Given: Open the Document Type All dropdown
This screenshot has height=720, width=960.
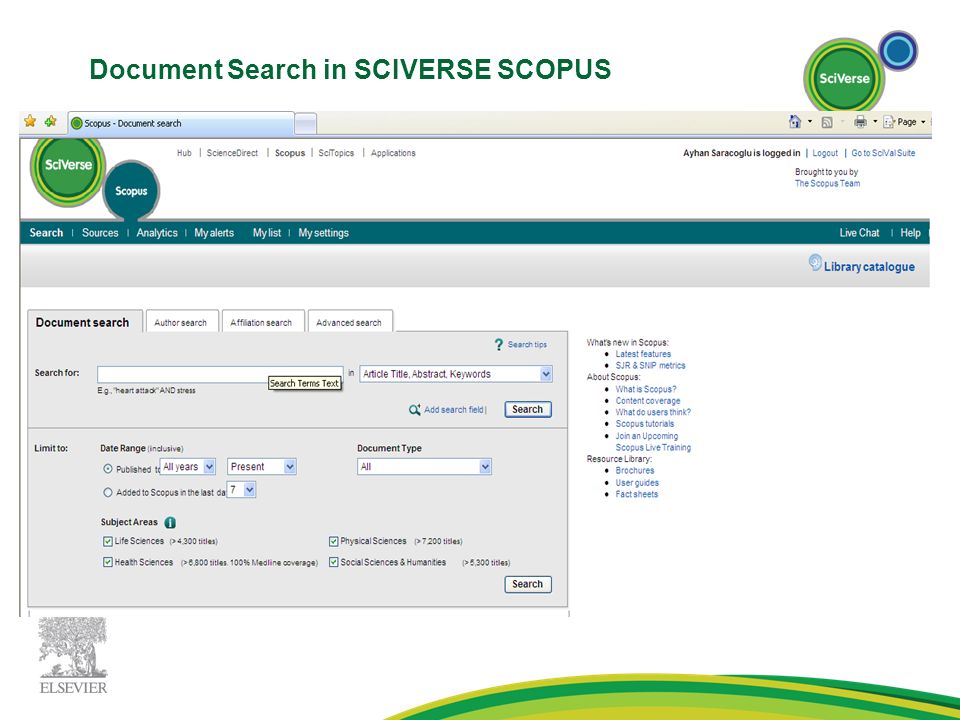Looking at the screenshot, I should point(424,467).
